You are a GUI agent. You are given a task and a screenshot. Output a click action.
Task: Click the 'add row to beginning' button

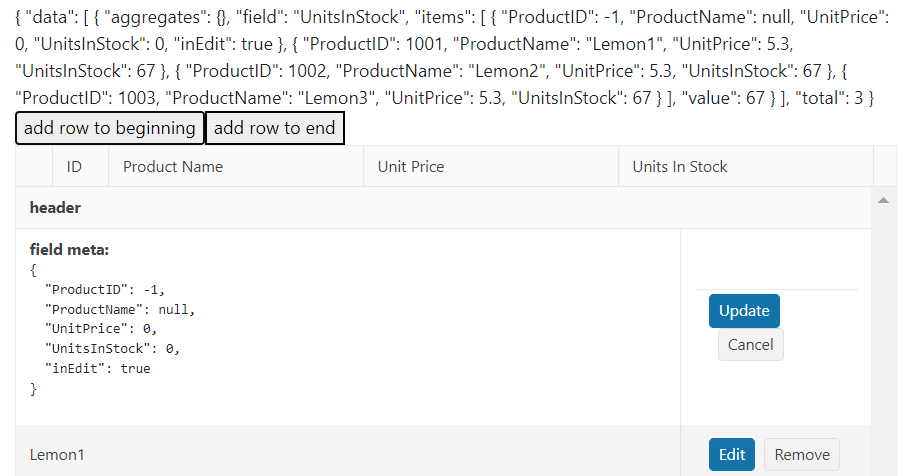point(110,128)
